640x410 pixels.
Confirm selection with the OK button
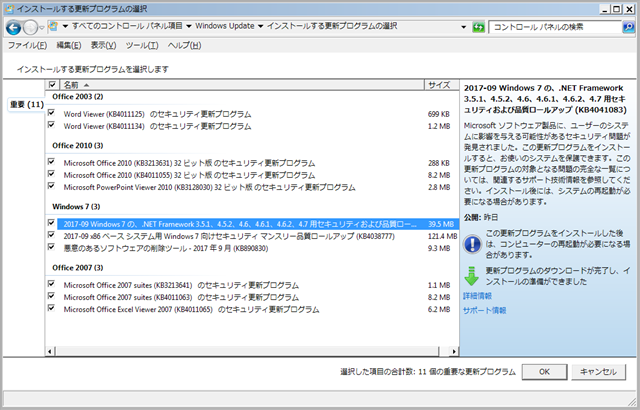coord(544,372)
